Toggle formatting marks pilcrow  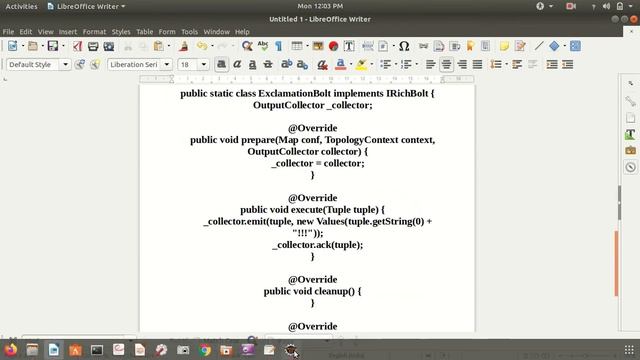click(279, 46)
